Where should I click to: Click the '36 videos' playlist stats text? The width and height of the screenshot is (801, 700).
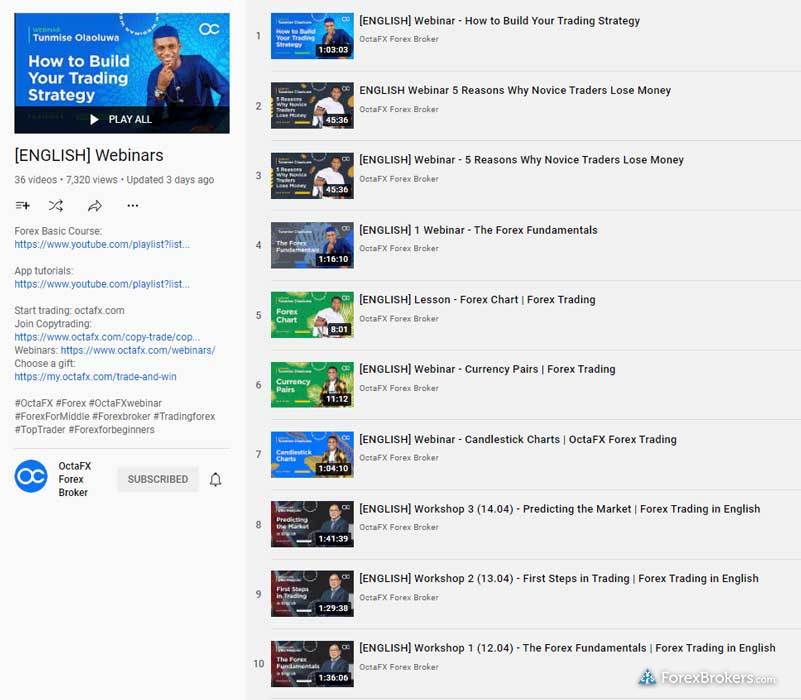tap(36, 180)
